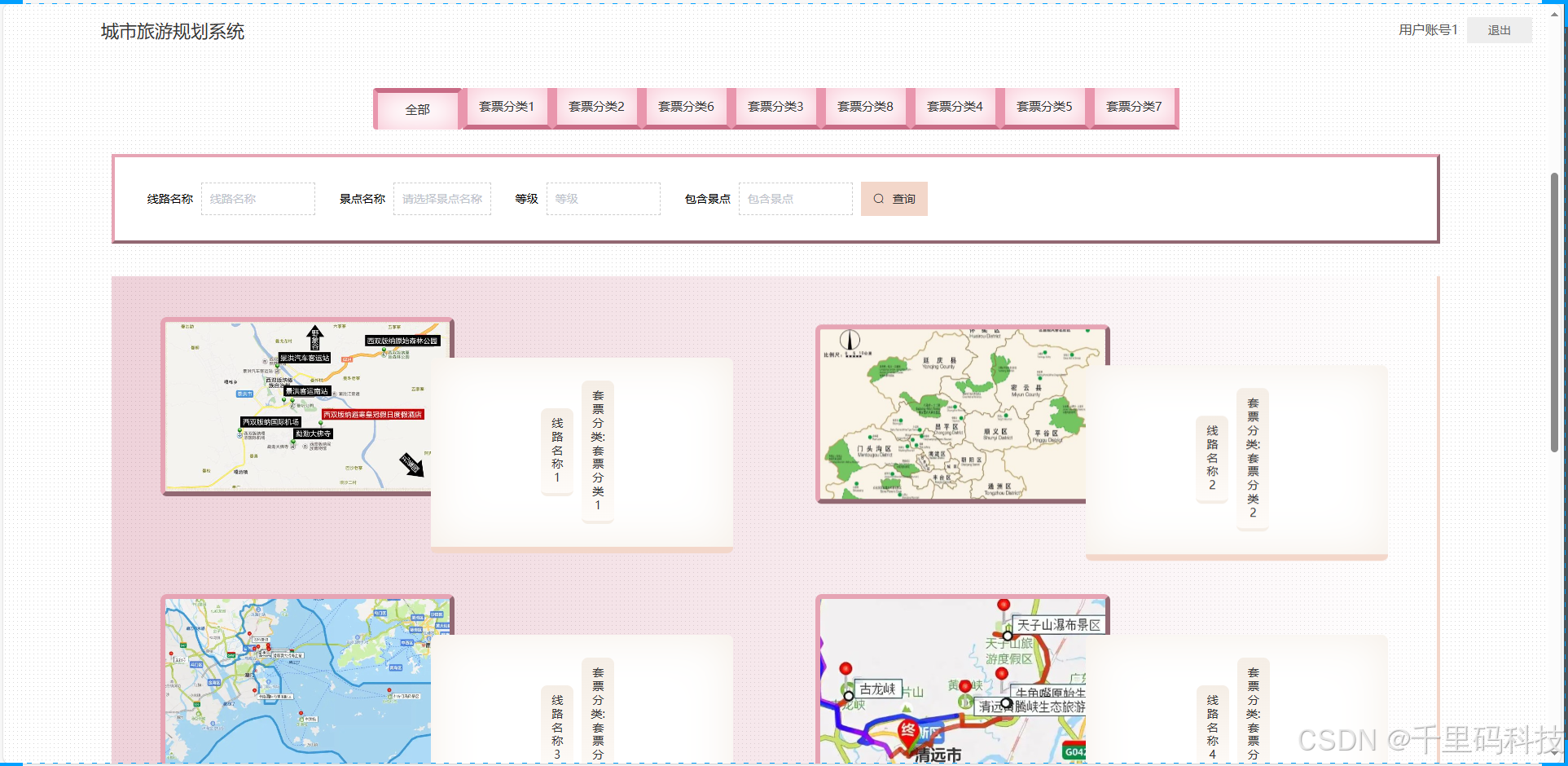Open the 用户账号1 account link
The image size is (1568, 766).
[x=1427, y=30]
